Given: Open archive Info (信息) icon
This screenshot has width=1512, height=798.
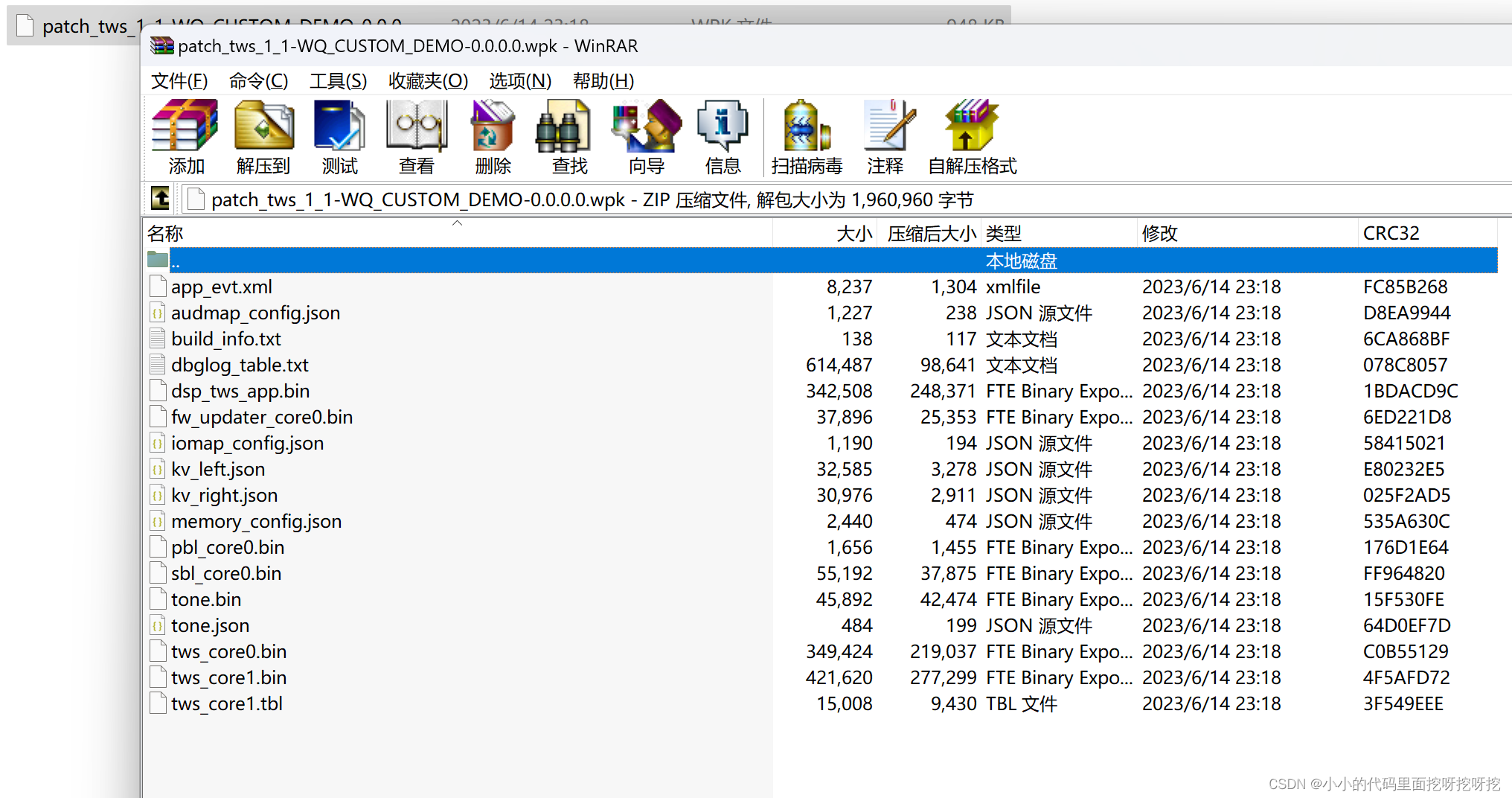Looking at the screenshot, I should tap(723, 138).
